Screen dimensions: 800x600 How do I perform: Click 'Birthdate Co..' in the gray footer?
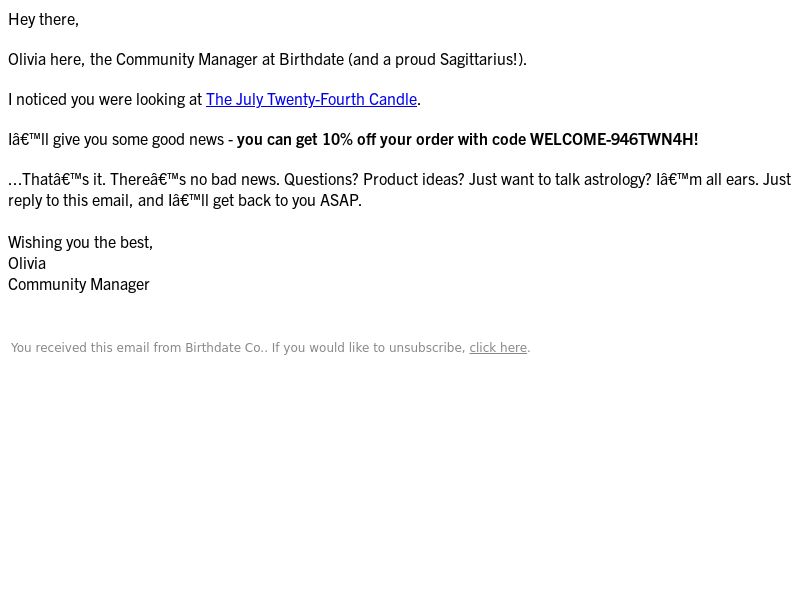tap(226, 347)
